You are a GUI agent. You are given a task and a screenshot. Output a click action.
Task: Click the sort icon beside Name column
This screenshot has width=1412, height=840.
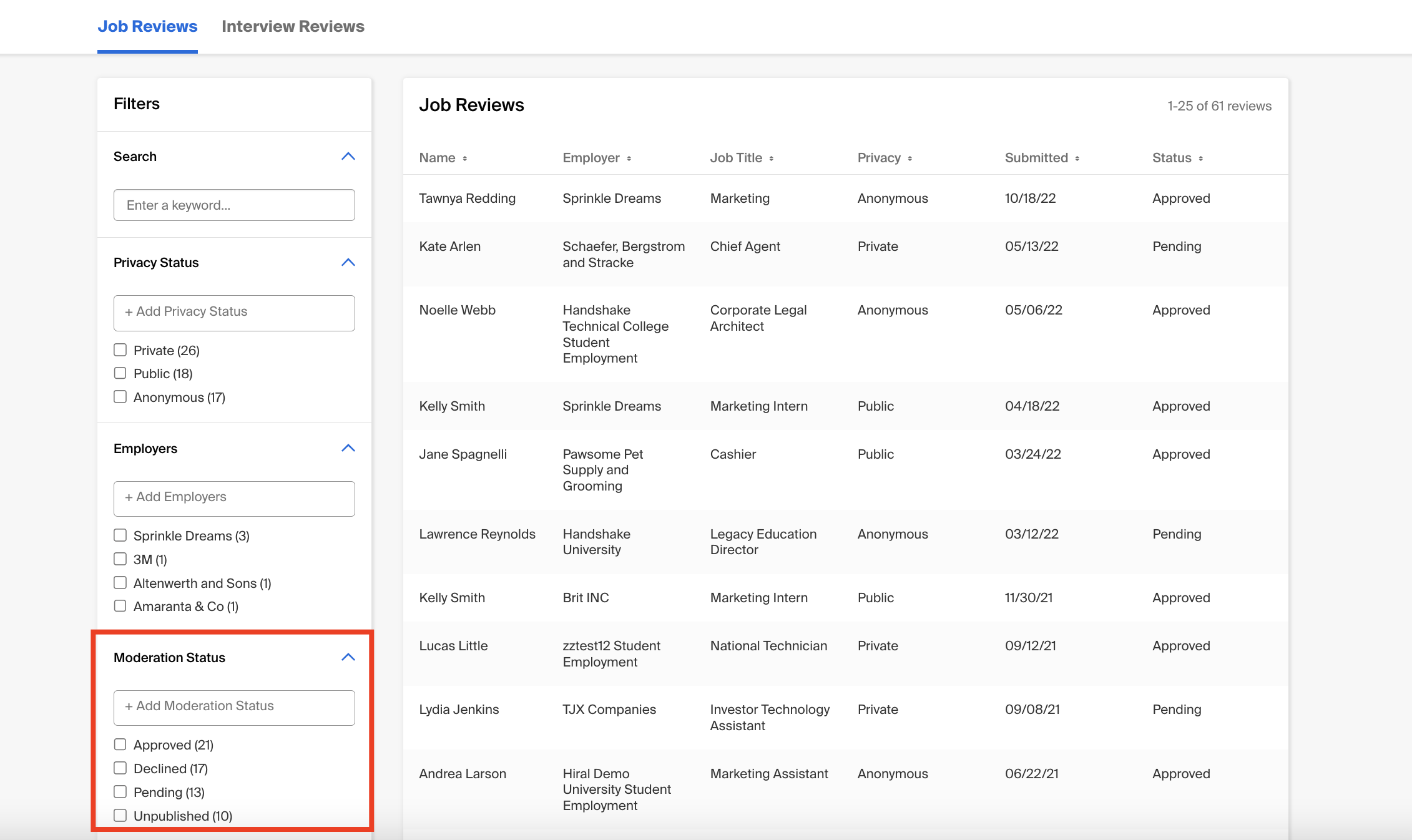click(465, 159)
